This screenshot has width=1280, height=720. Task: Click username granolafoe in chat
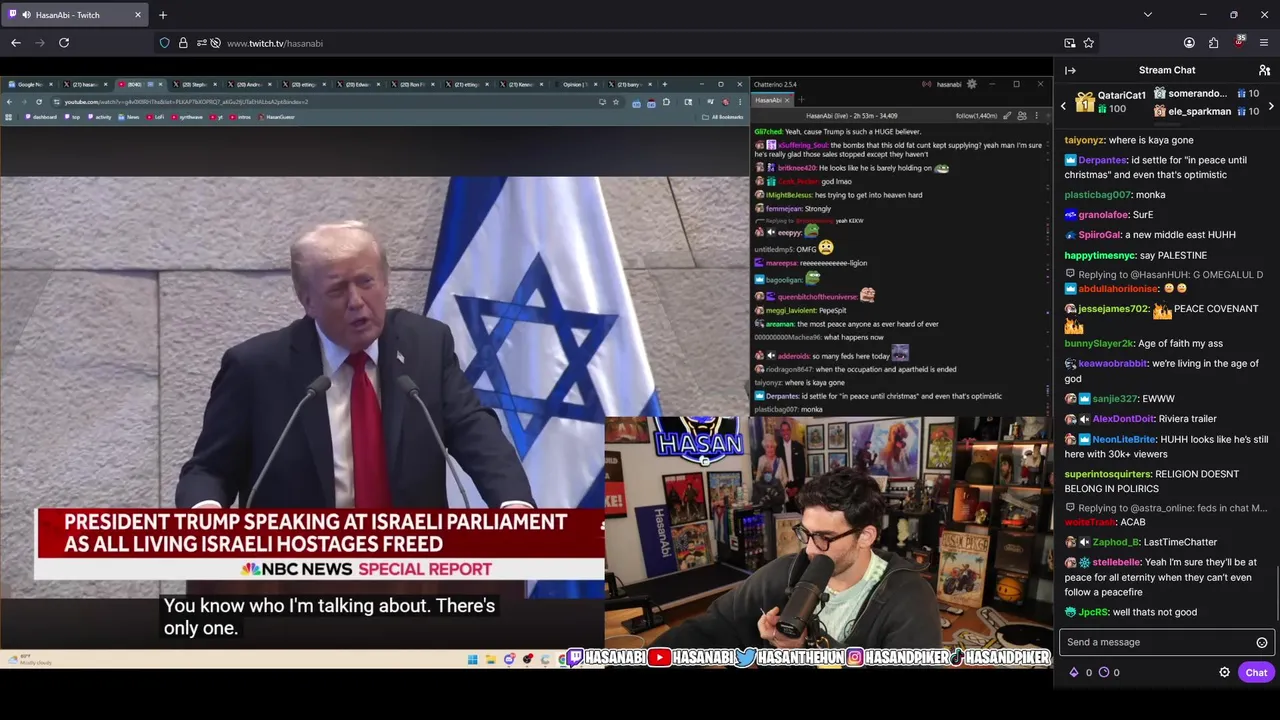tap(1103, 215)
